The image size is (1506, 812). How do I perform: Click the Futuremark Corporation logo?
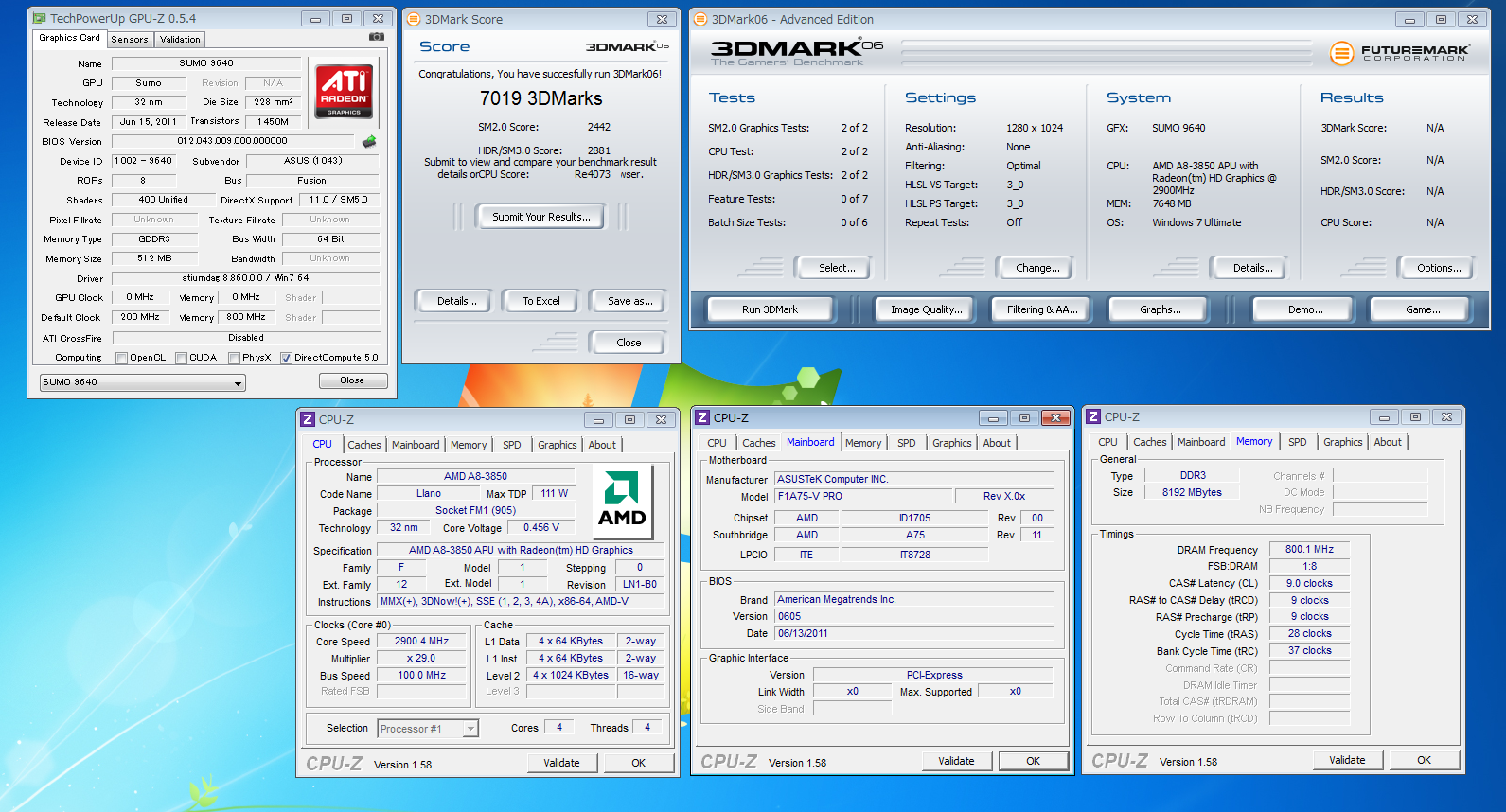coord(1400,53)
